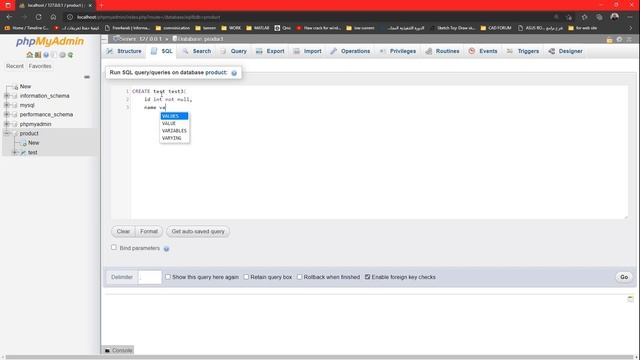Click the browser reload button
Image resolution: width=640 pixels, height=360 pixels.
point(38,17)
